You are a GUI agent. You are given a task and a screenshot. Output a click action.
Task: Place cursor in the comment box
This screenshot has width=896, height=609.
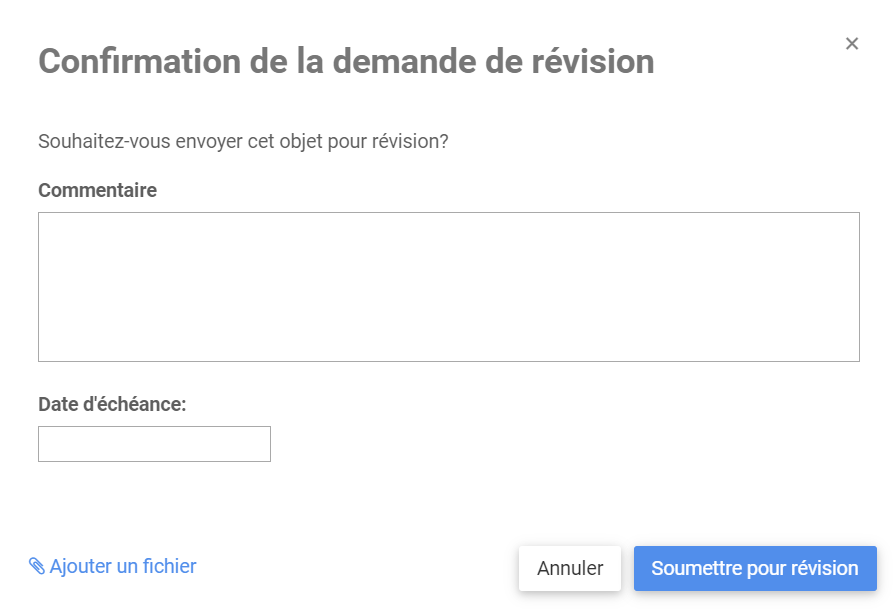coord(448,287)
